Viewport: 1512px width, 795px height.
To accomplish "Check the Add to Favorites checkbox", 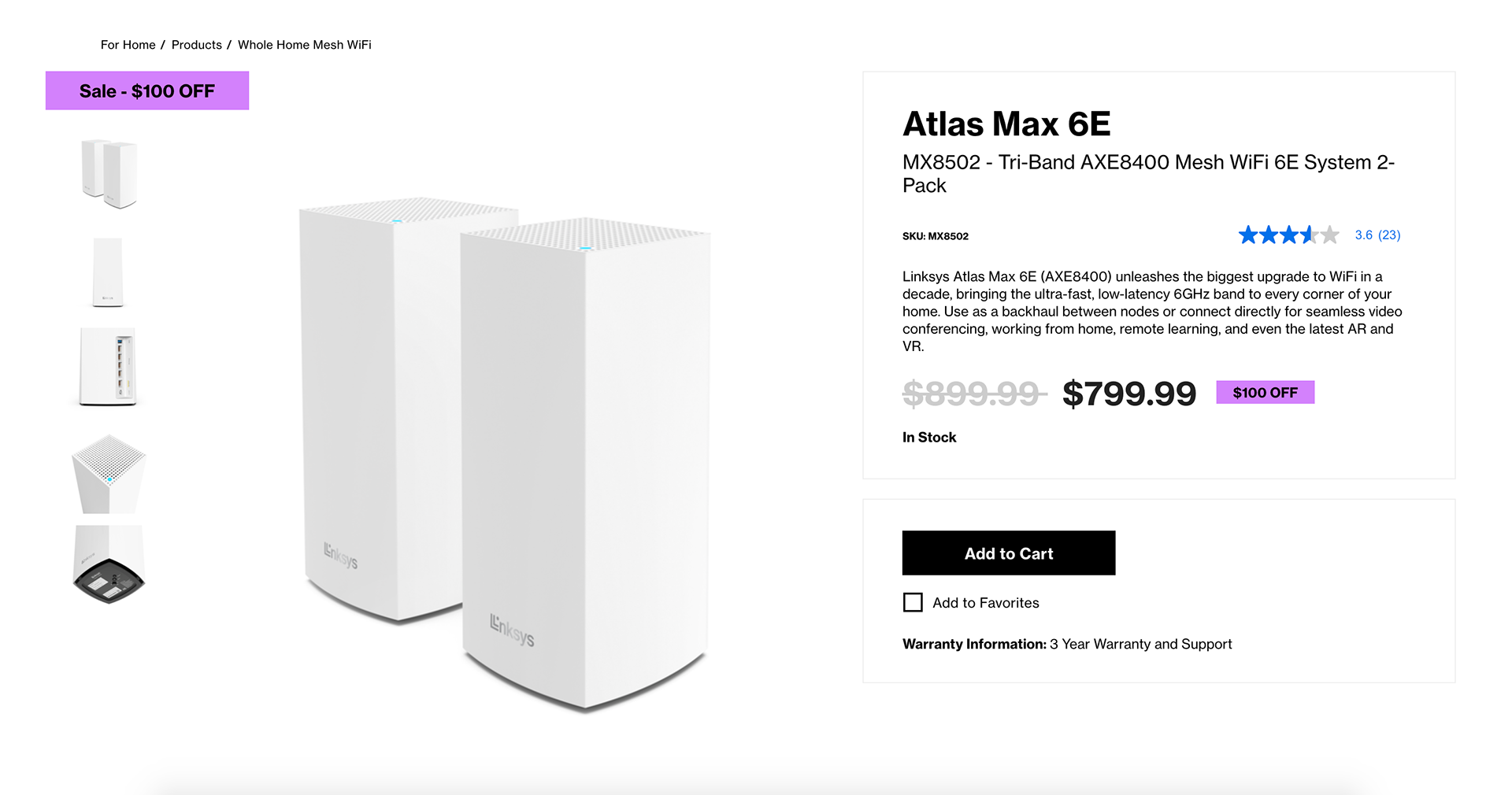I will [x=913, y=603].
